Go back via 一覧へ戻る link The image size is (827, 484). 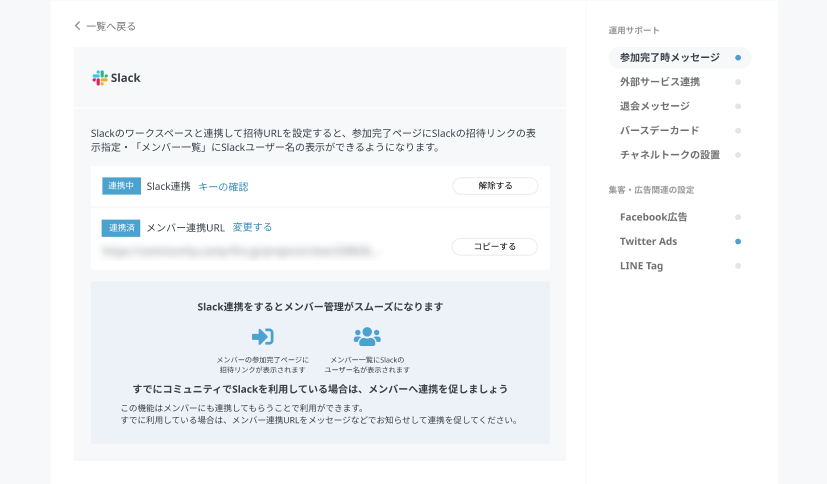(x=110, y=26)
